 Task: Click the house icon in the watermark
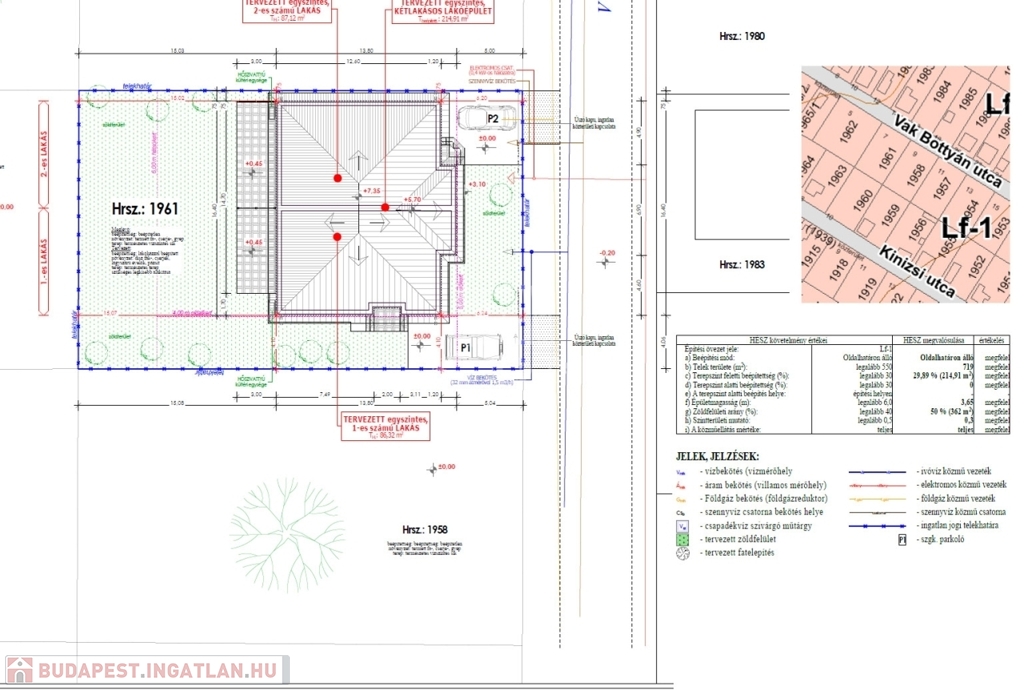point(19,670)
